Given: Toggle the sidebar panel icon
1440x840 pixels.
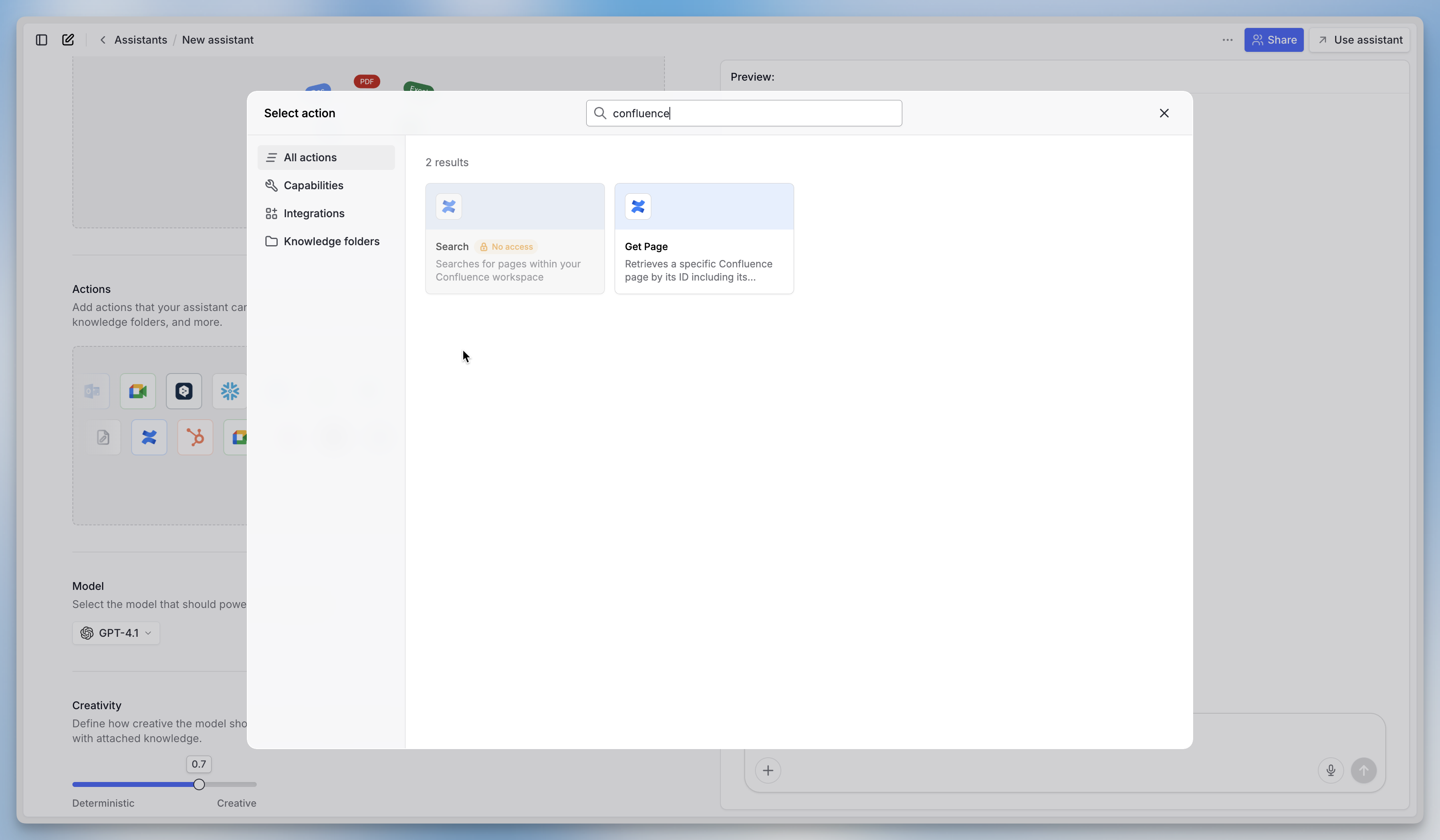Looking at the screenshot, I should click(41, 40).
